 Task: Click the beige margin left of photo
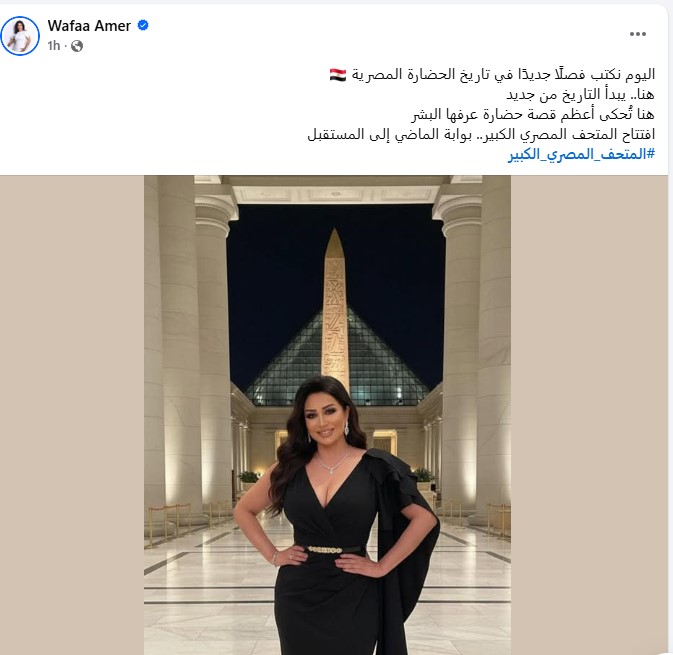click(x=72, y=415)
